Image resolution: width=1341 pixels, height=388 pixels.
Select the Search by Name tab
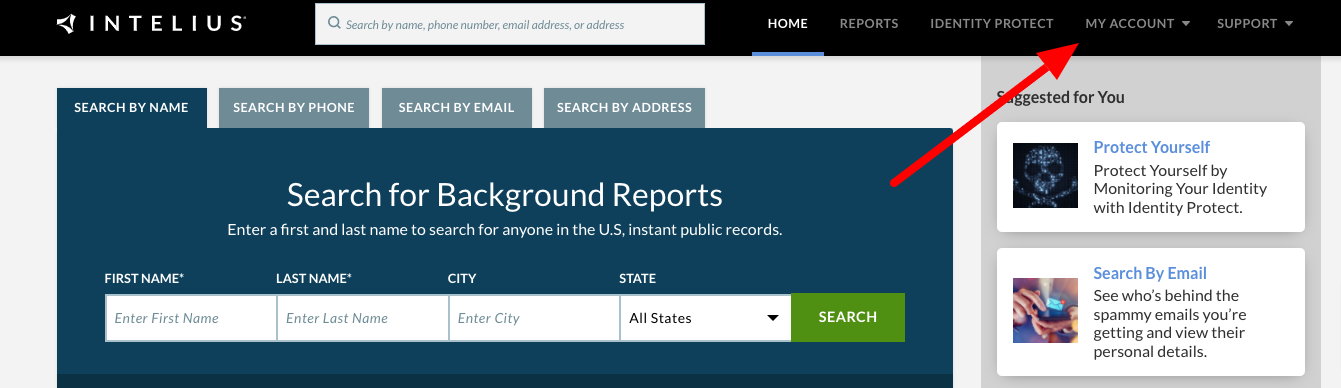pos(131,108)
